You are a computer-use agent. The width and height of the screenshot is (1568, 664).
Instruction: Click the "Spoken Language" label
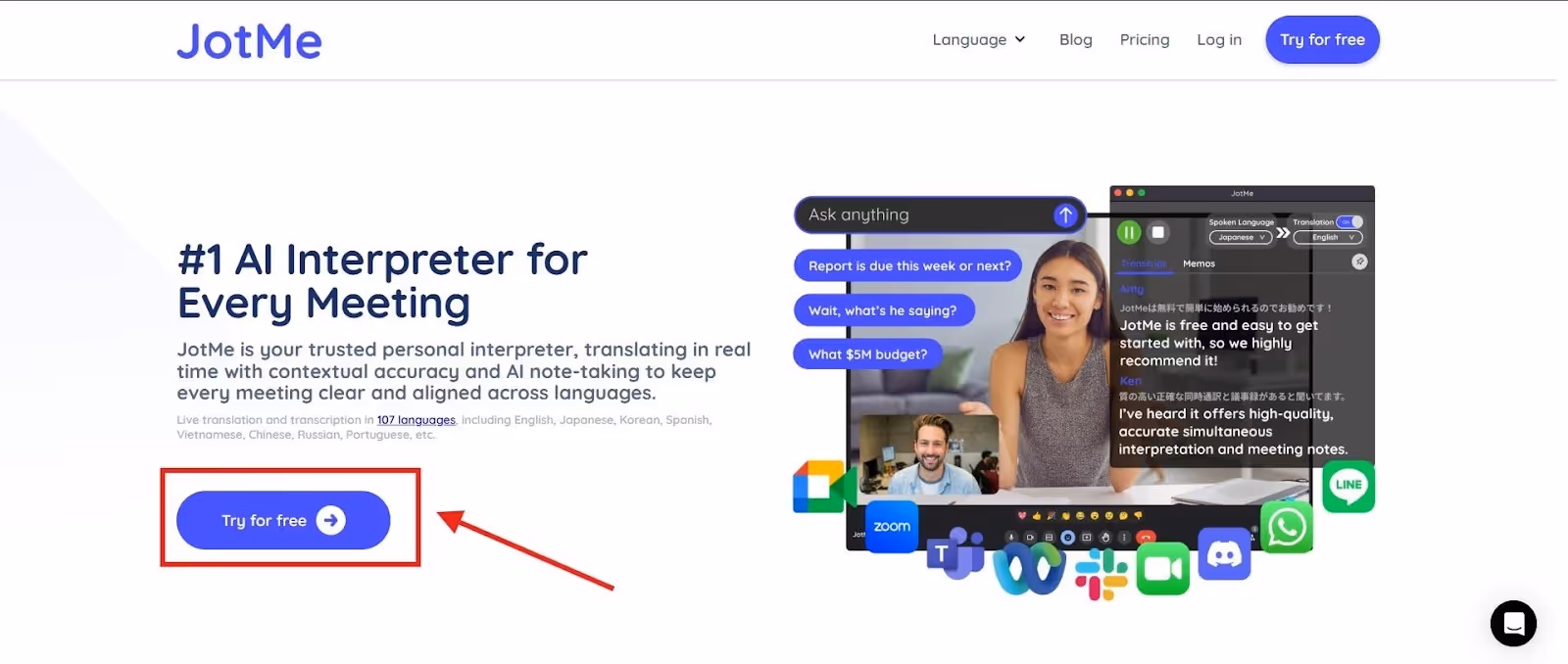pyautogui.click(x=1241, y=222)
